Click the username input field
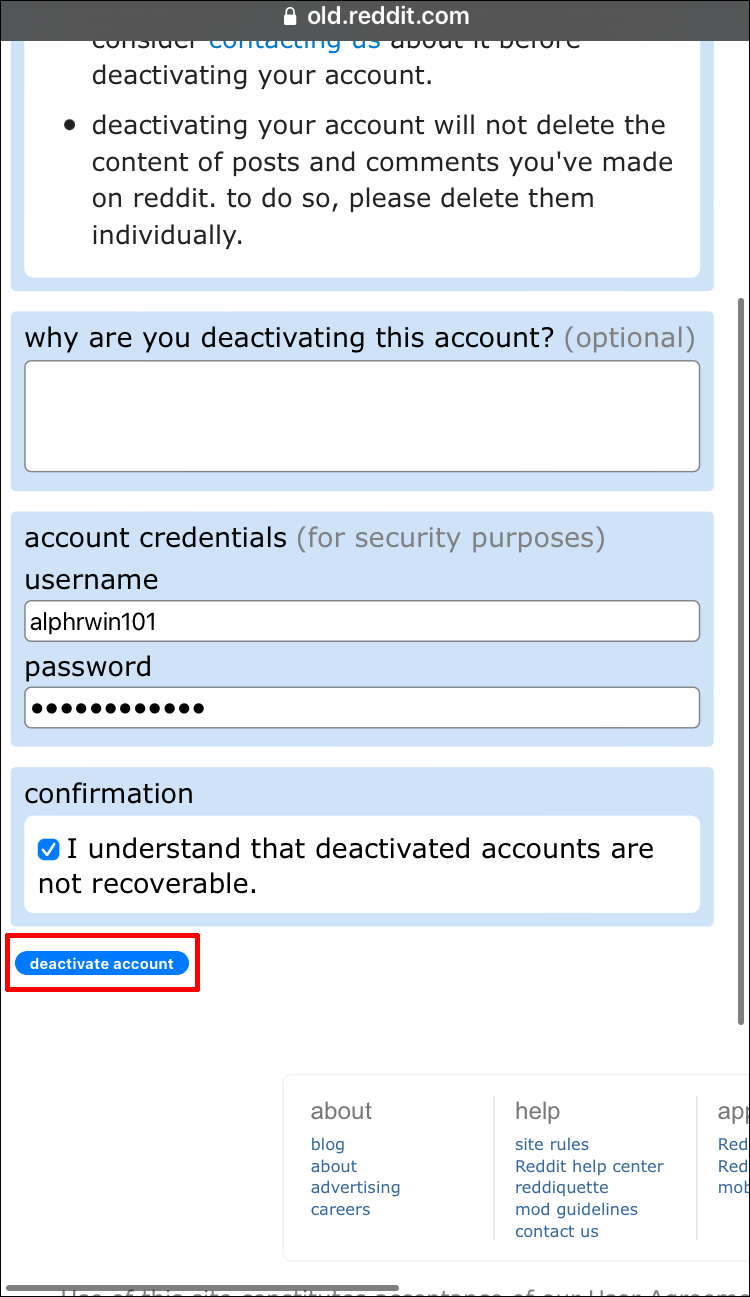Screen dimensions: 750x1297 [362, 621]
